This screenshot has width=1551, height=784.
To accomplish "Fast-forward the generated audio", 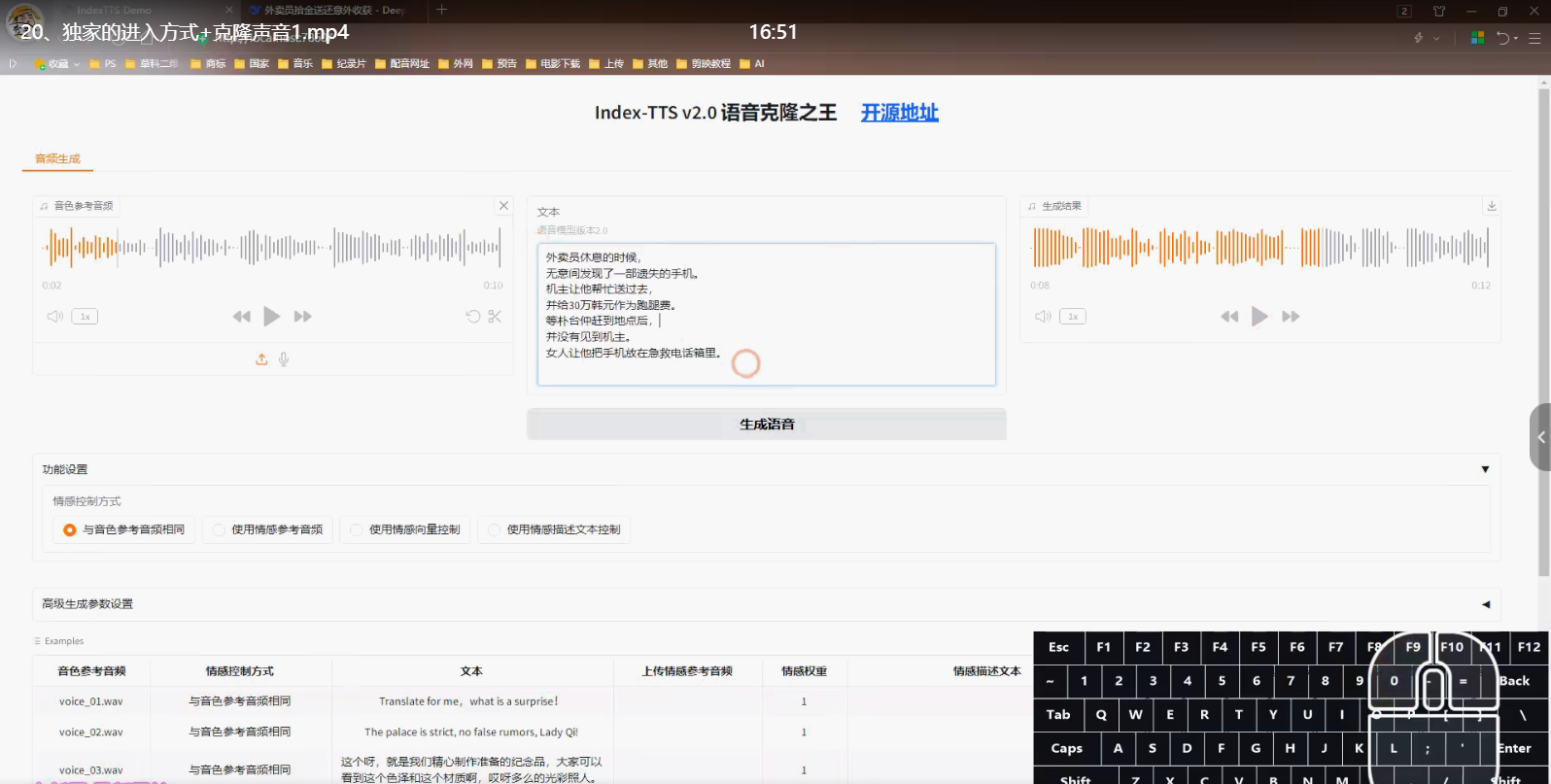I will pyautogui.click(x=1291, y=317).
